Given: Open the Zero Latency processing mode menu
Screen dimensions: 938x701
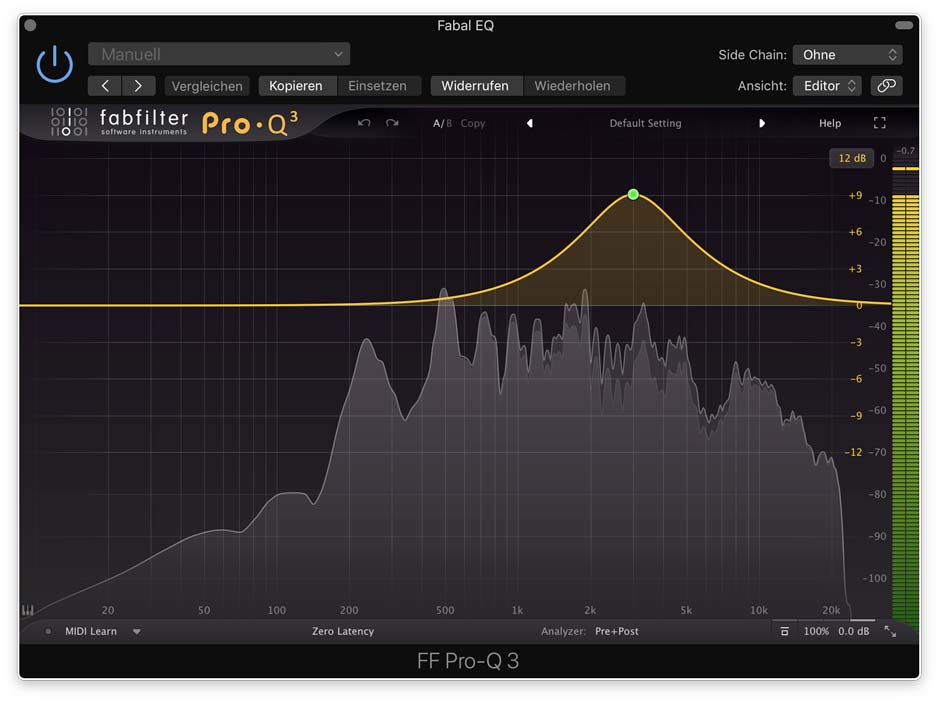Looking at the screenshot, I should pyautogui.click(x=343, y=631).
